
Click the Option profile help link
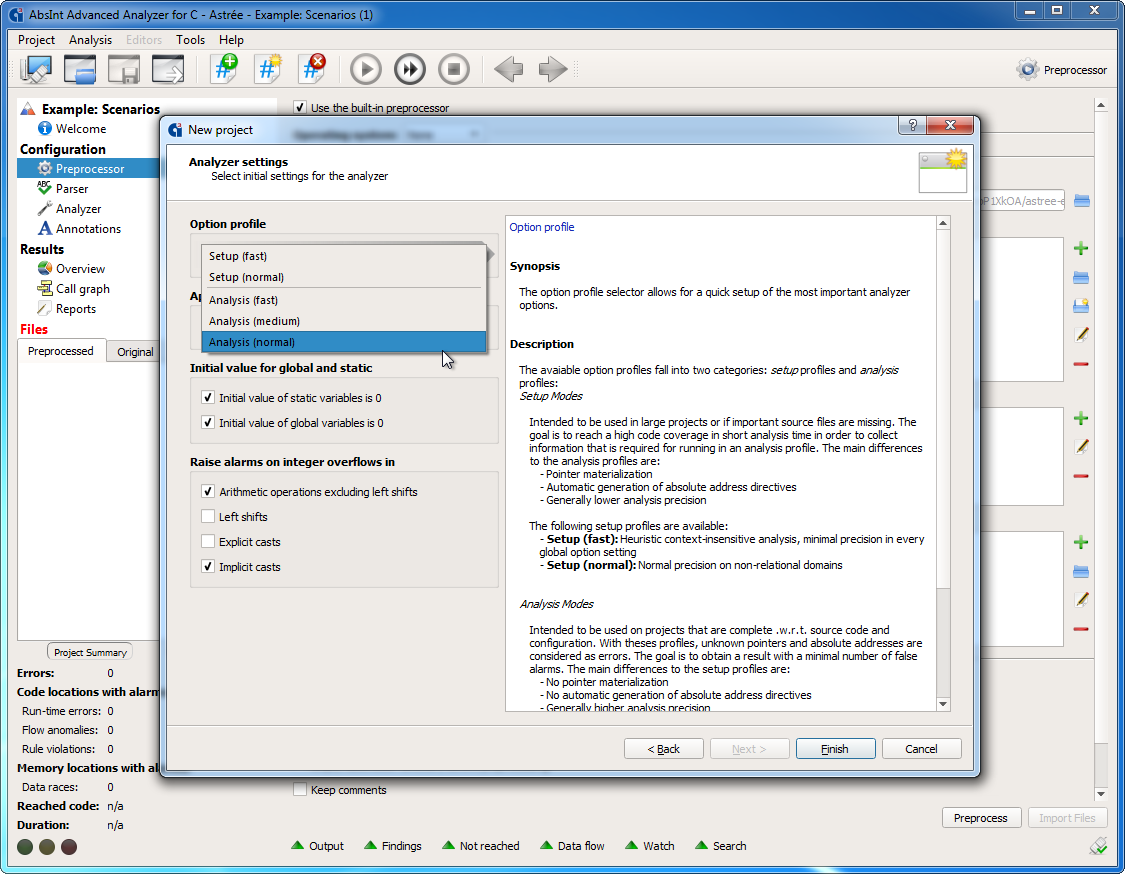click(x=542, y=227)
